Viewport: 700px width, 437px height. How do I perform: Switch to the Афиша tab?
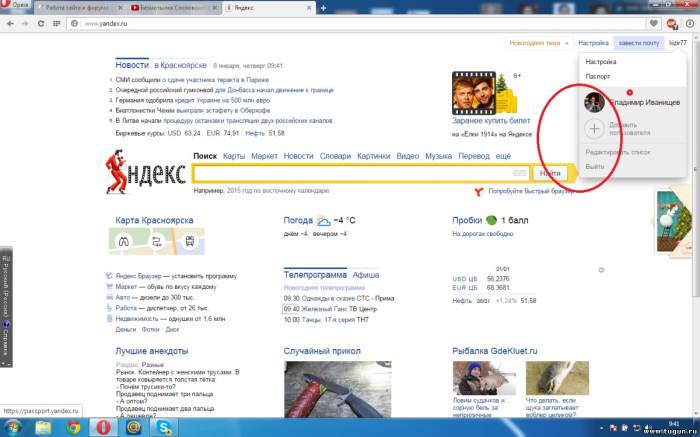point(366,275)
